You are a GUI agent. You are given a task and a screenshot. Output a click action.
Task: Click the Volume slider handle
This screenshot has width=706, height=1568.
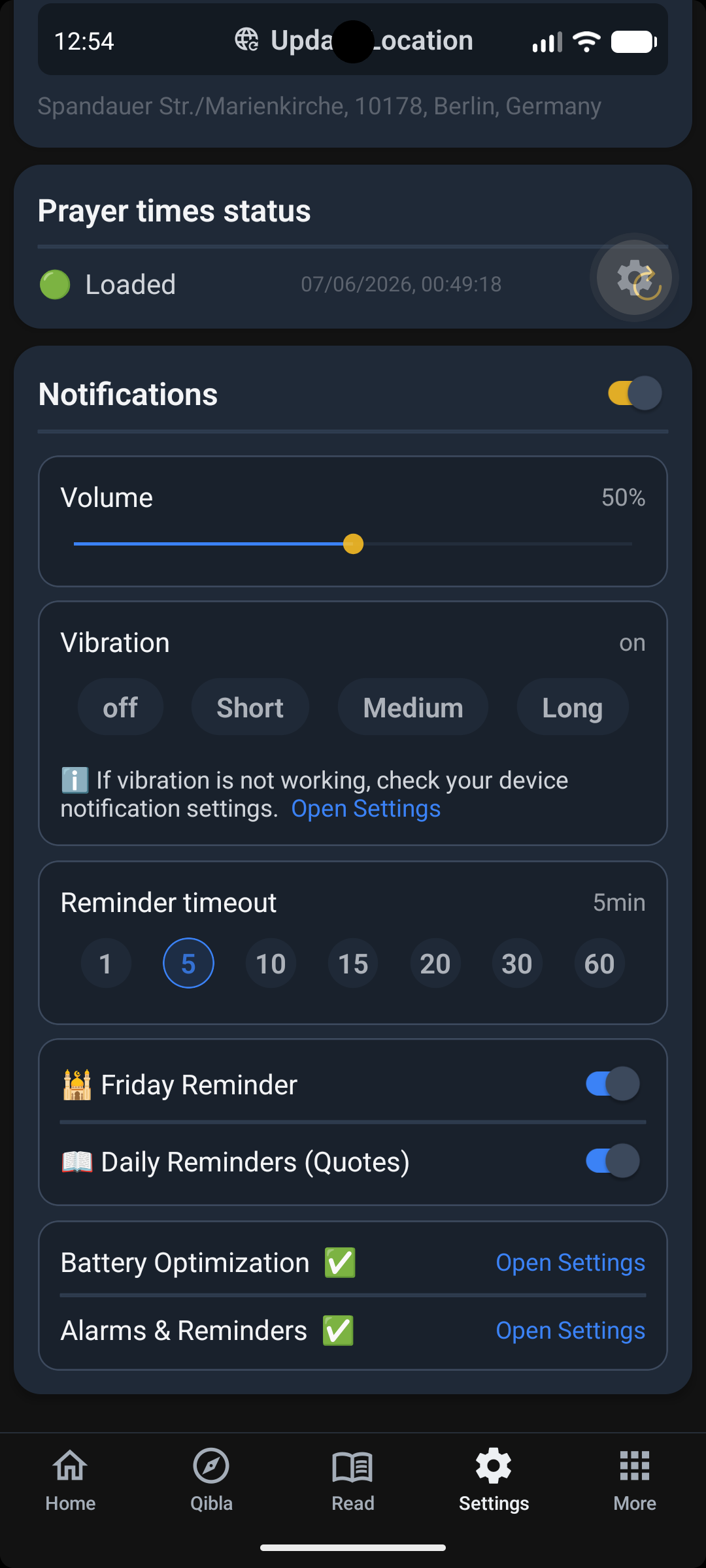tap(353, 544)
